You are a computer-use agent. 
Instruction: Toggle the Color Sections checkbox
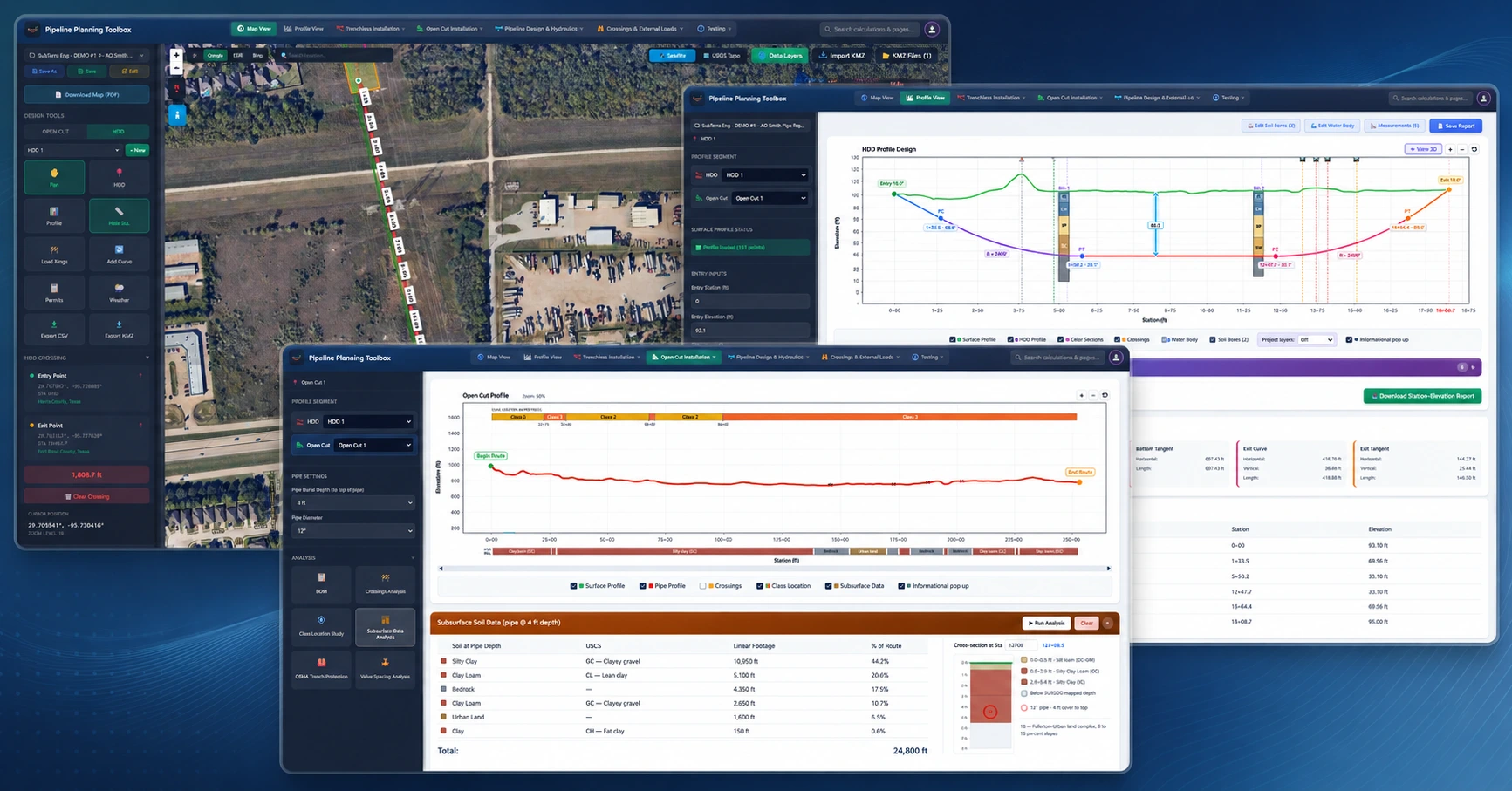[1061, 339]
